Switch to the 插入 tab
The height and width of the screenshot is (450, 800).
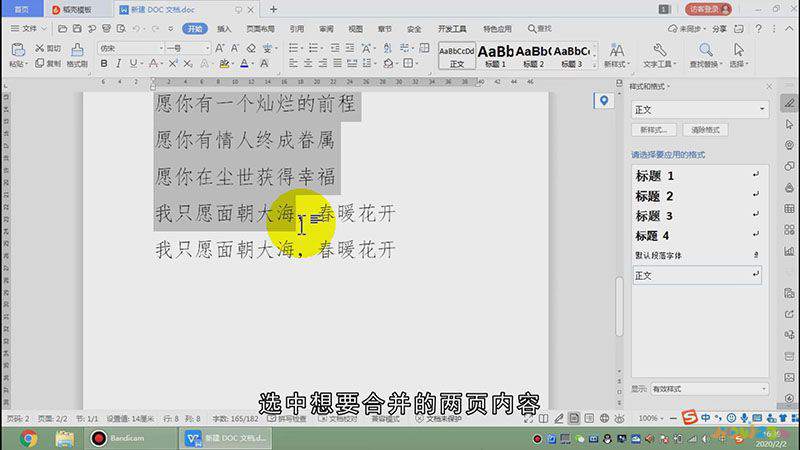coord(224,29)
